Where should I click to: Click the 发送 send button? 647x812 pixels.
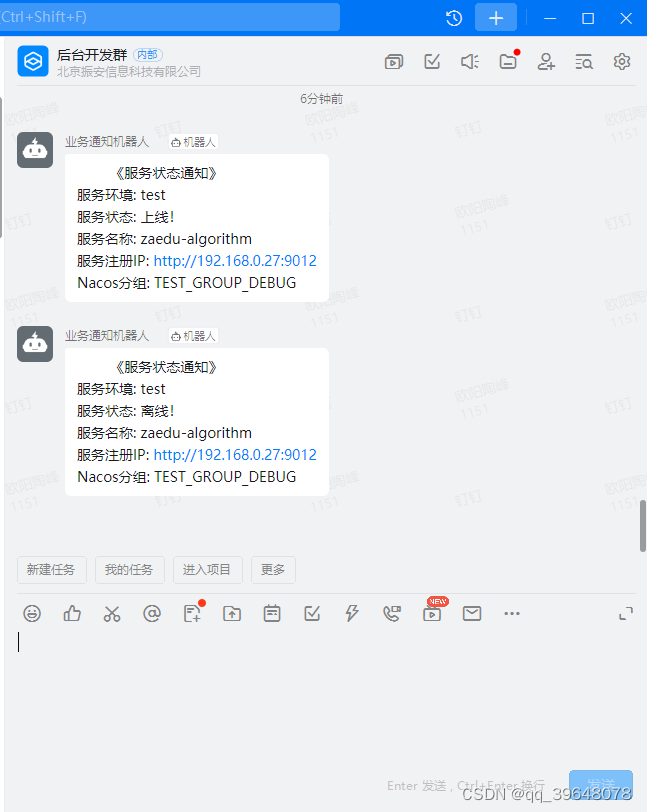(601, 784)
